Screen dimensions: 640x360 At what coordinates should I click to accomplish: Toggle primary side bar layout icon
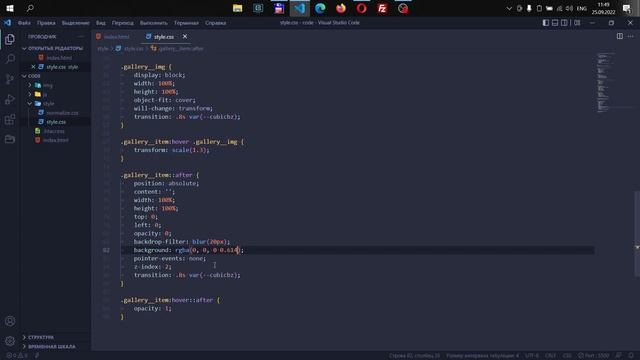(546, 23)
